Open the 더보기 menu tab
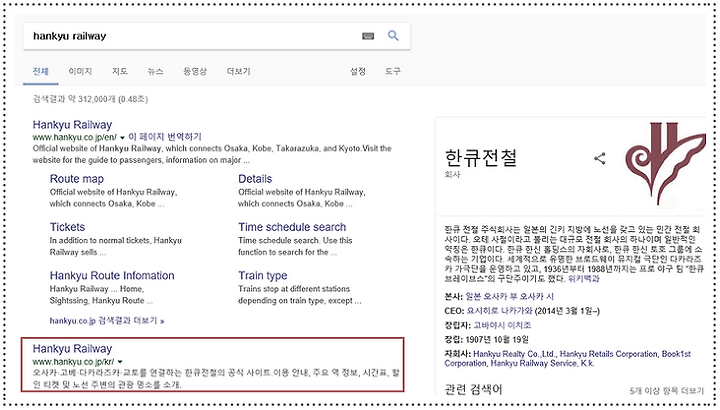The image size is (720, 410). (x=238, y=71)
